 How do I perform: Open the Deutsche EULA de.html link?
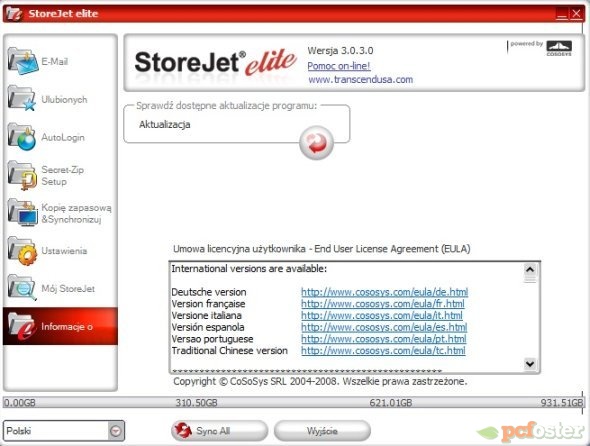point(385,292)
